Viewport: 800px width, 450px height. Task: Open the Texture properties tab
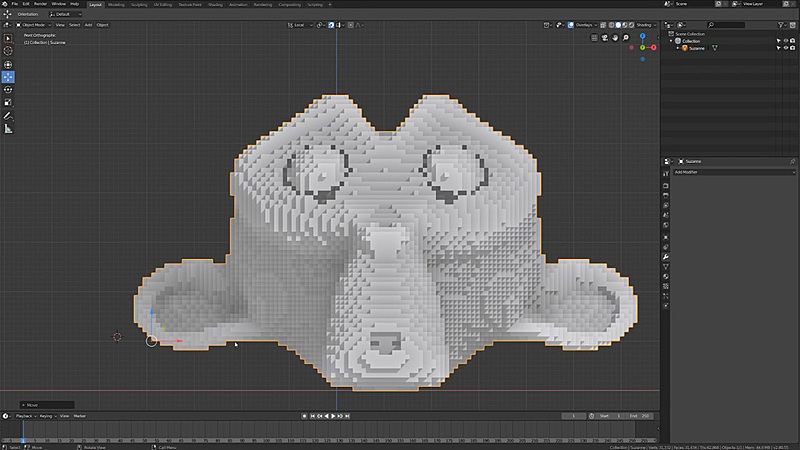coord(666,286)
